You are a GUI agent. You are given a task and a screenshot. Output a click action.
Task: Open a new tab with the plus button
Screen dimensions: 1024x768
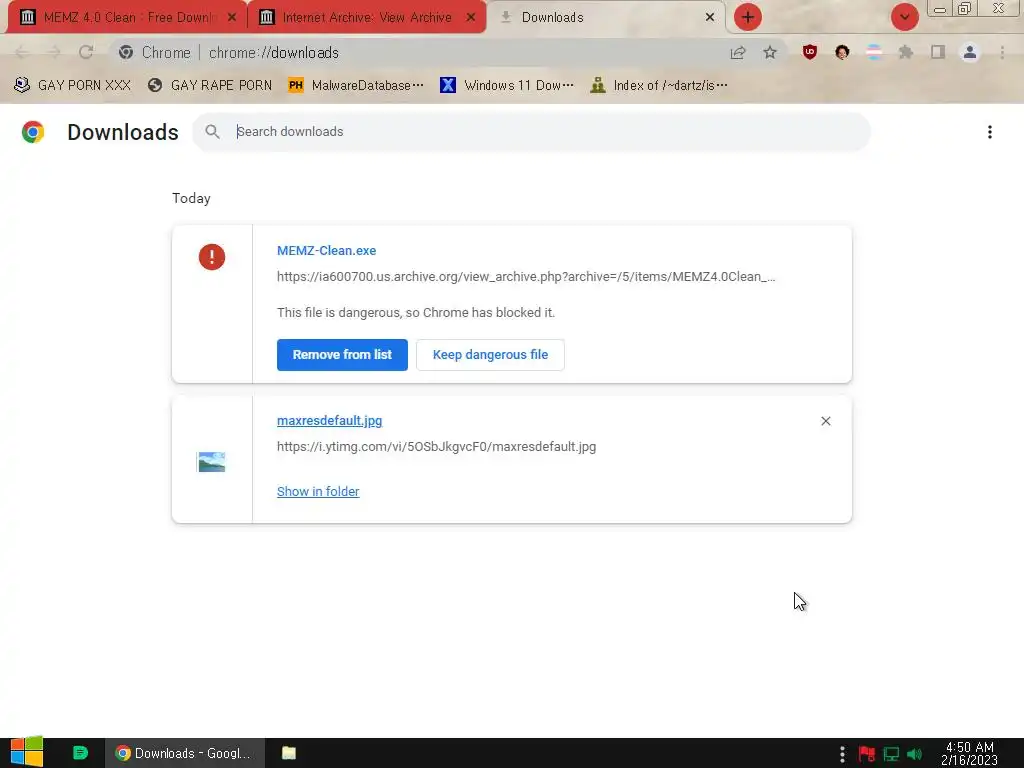(x=748, y=17)
